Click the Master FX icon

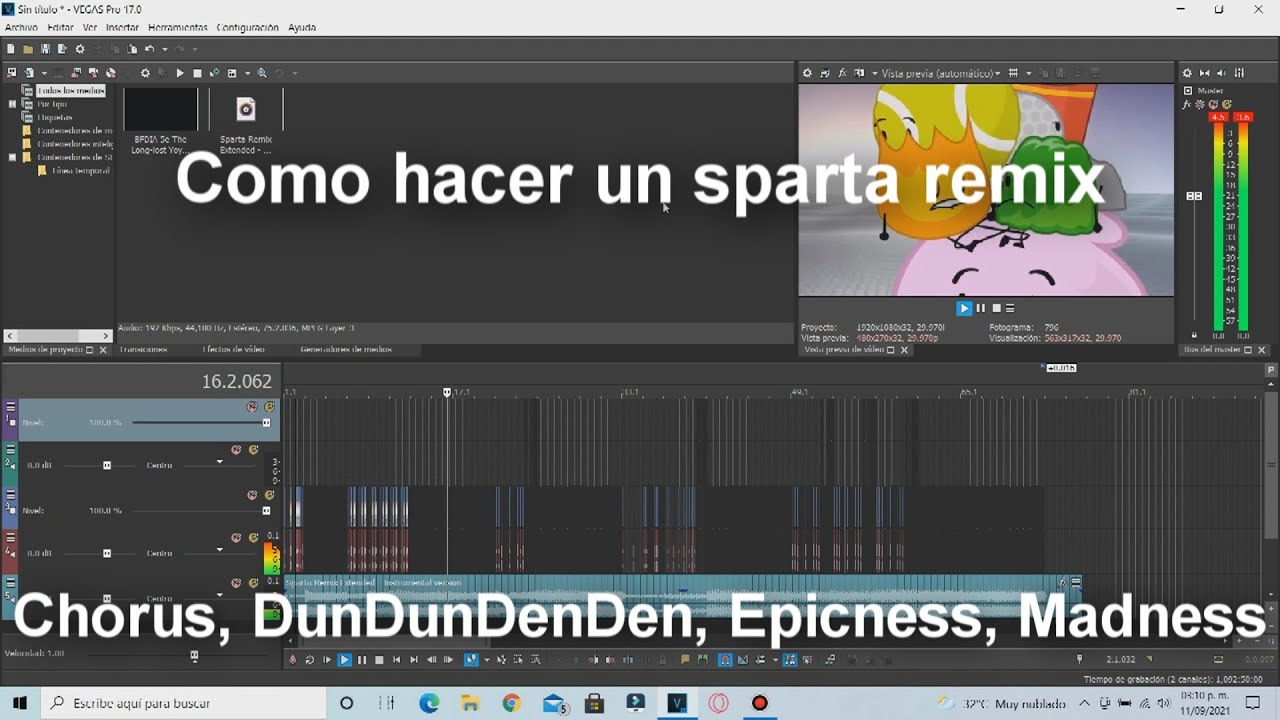coord(1188,104)
